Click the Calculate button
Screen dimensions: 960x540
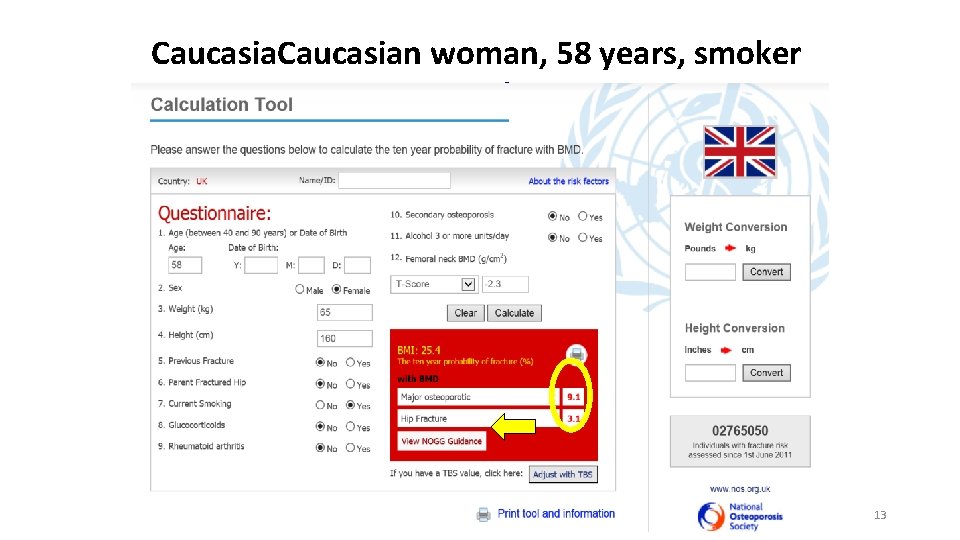tap(514, 313)
